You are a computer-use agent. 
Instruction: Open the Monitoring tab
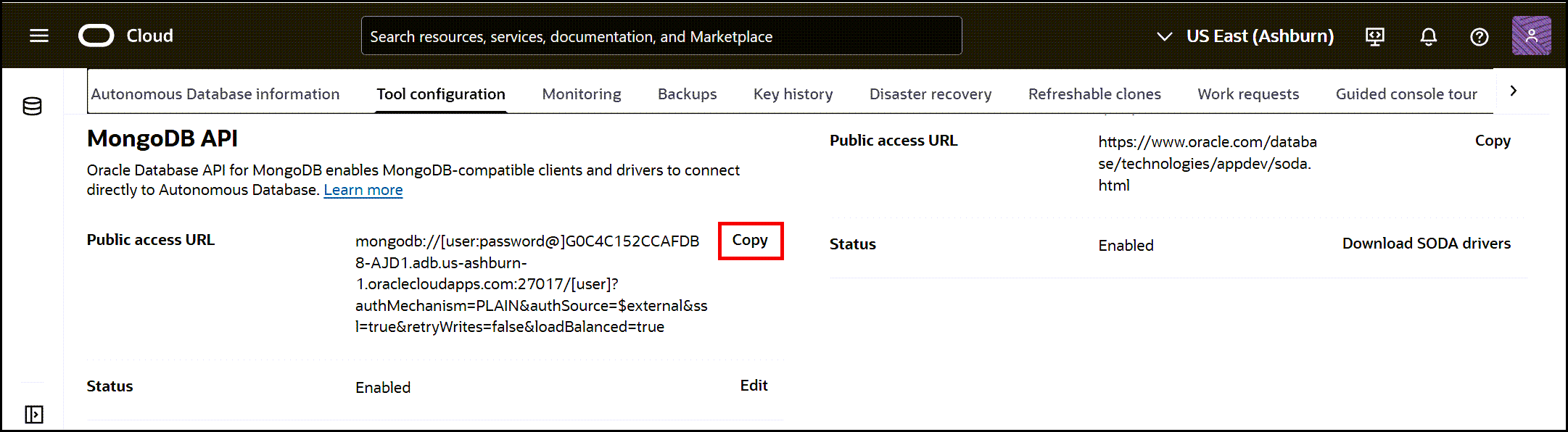[582, 94]
